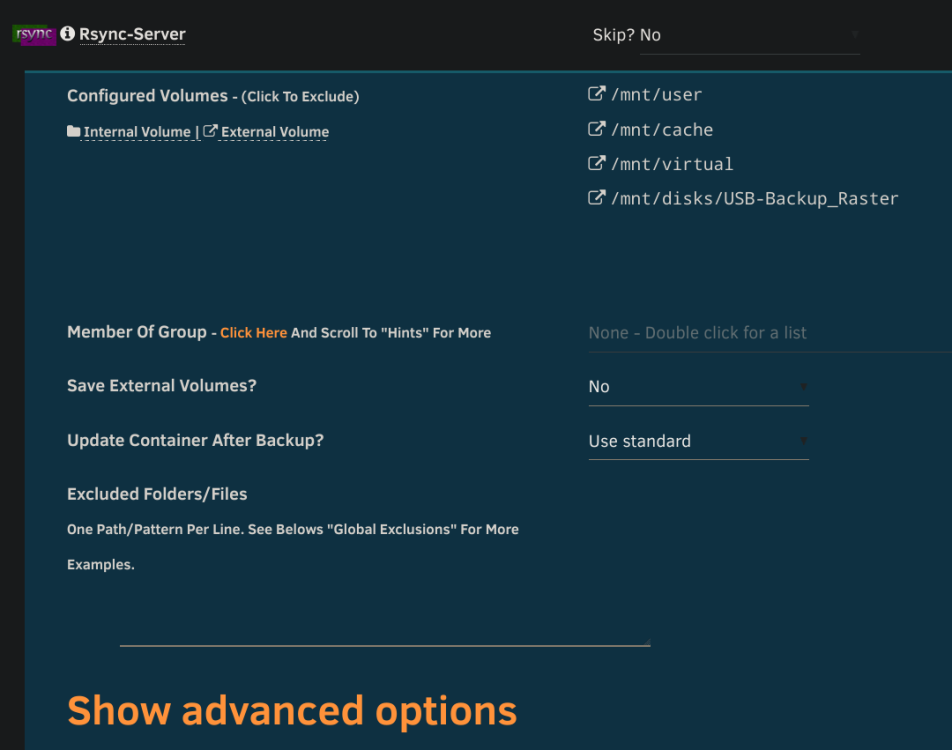
Task: Click the External Volume legend label
Action: [x=275, y=132]
